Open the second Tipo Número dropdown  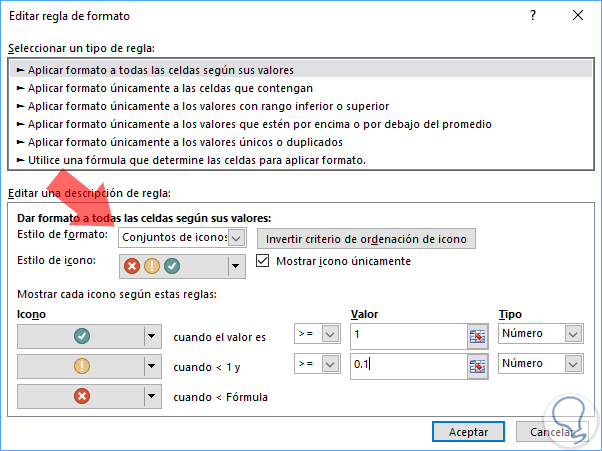click(573, 364)
